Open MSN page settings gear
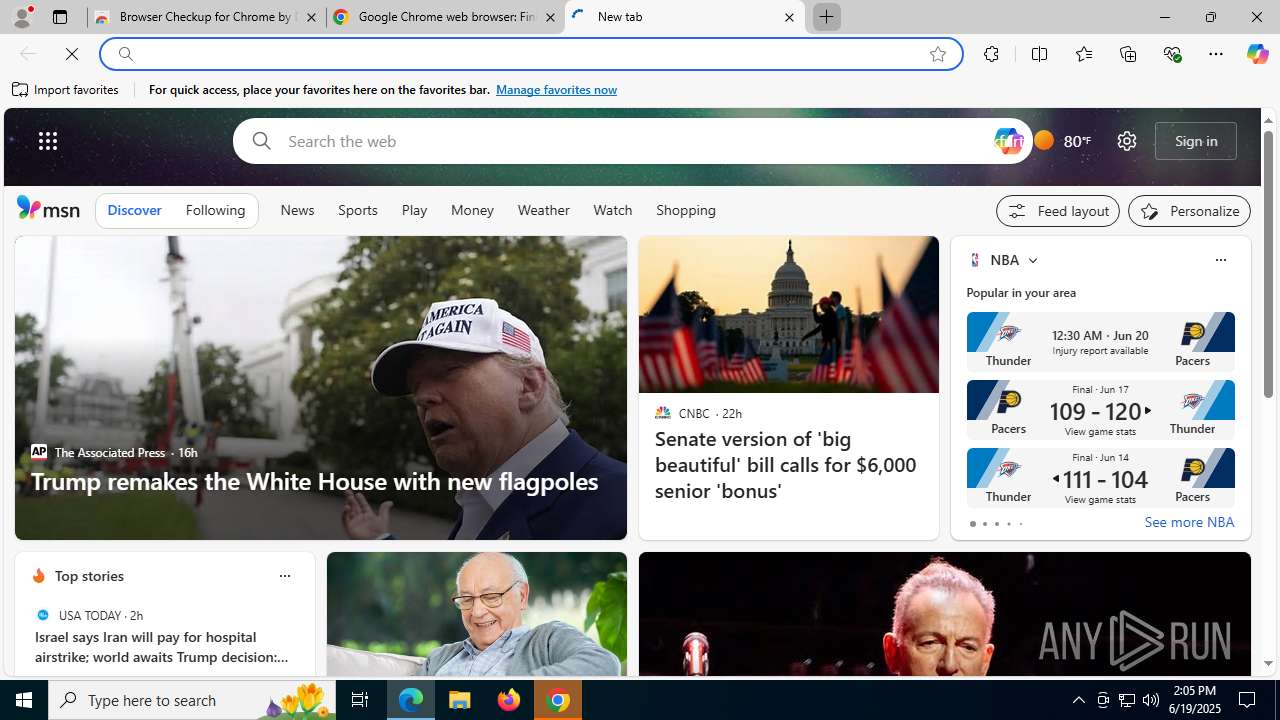The image size is (1280, 720). point(1127,141)
